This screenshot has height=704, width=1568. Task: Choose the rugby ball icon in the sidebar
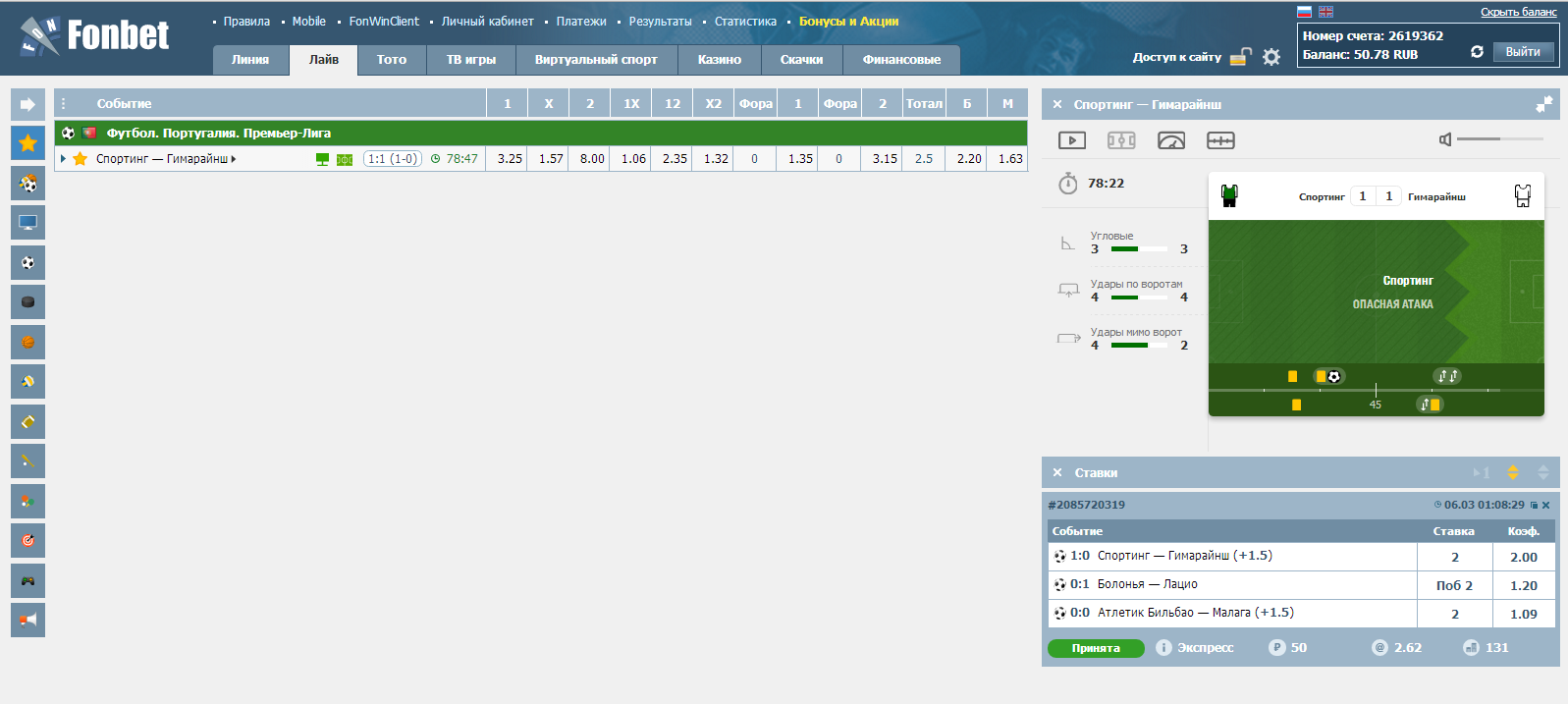[27, 421]
